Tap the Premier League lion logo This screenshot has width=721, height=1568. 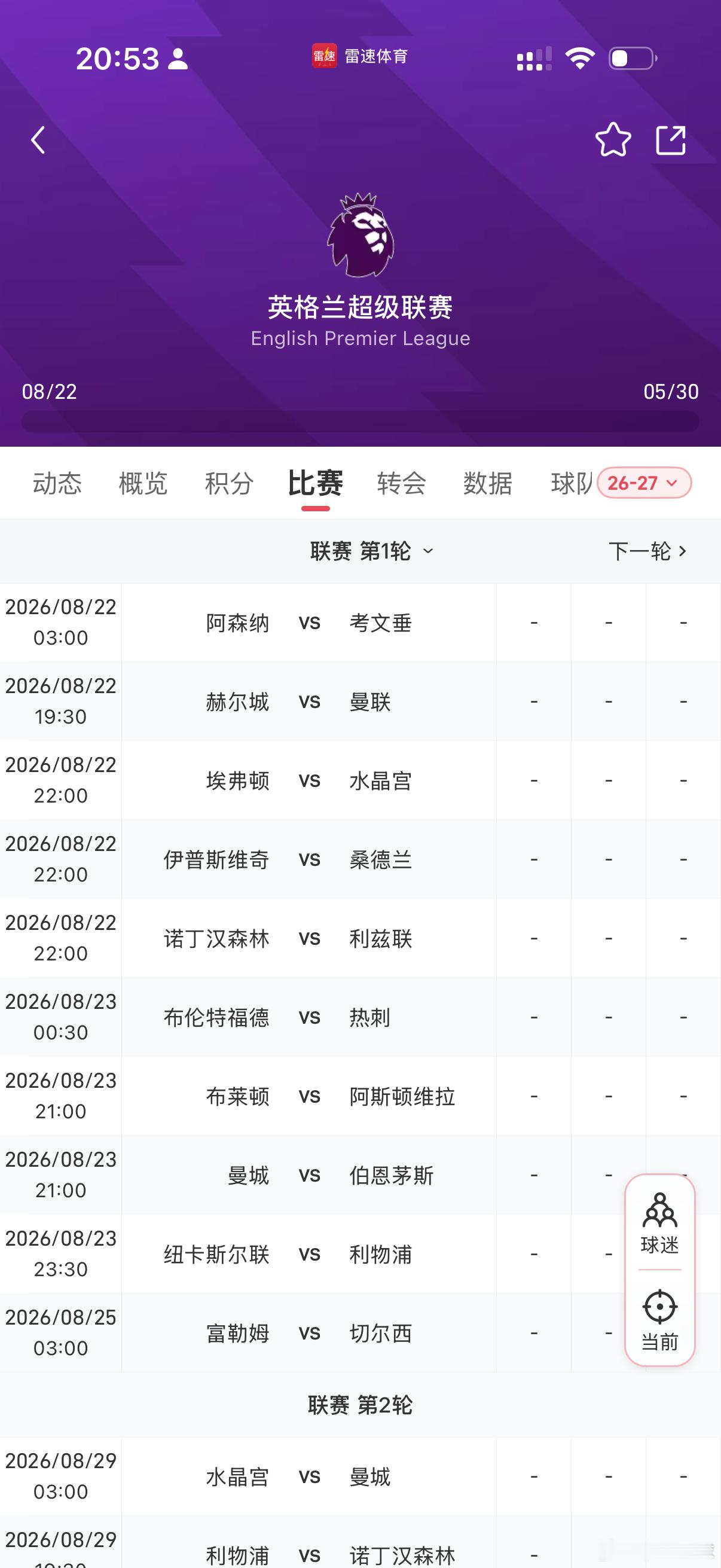pos(361,235)
